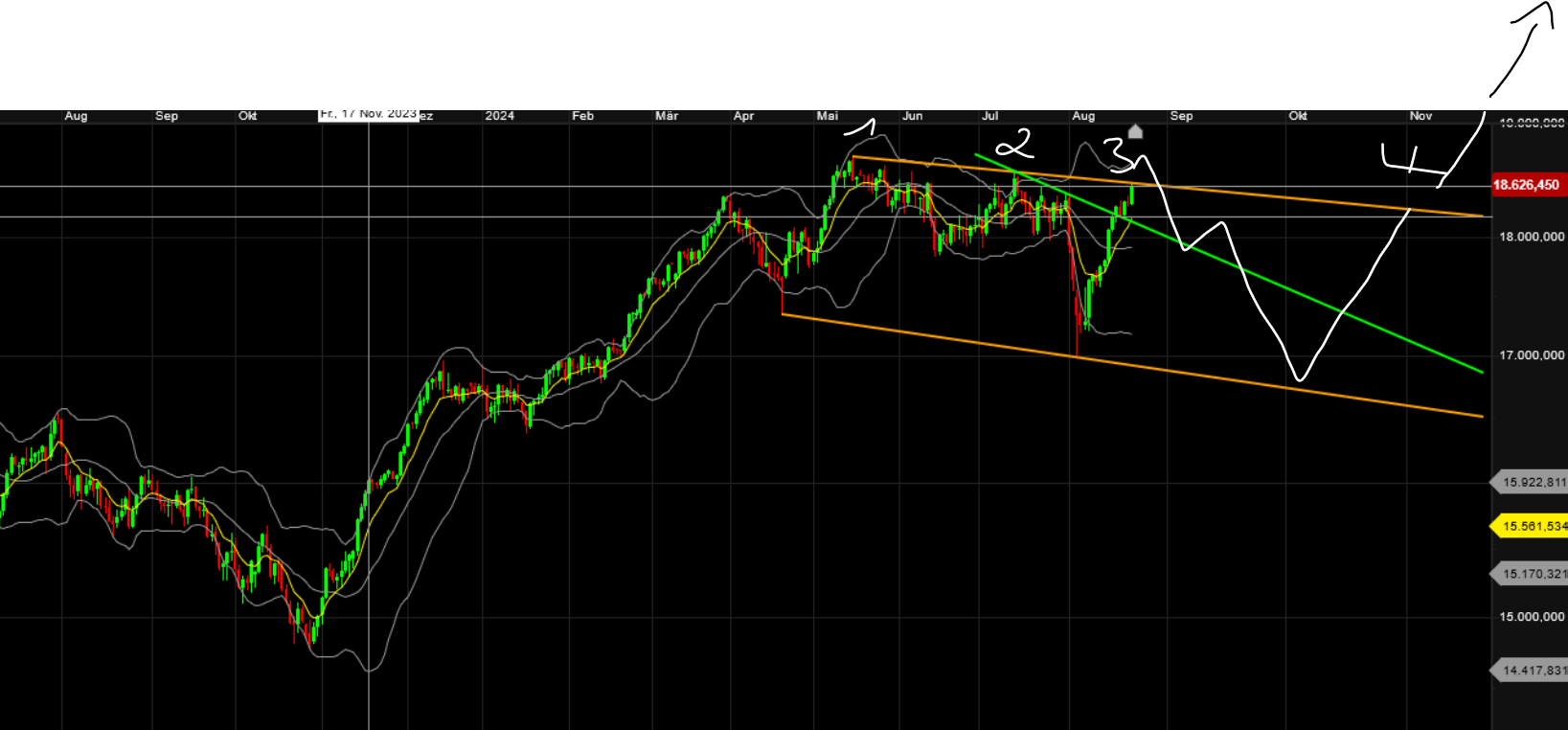Click the 17.000,000 price axis label
The width and height of the screenshot is (1568, 730).
1532,355
